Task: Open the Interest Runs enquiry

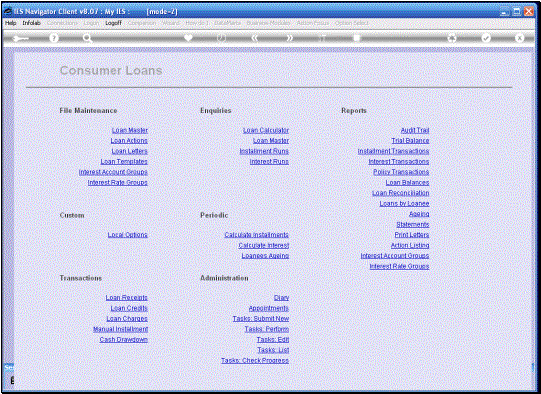Action: coord(269,161)
